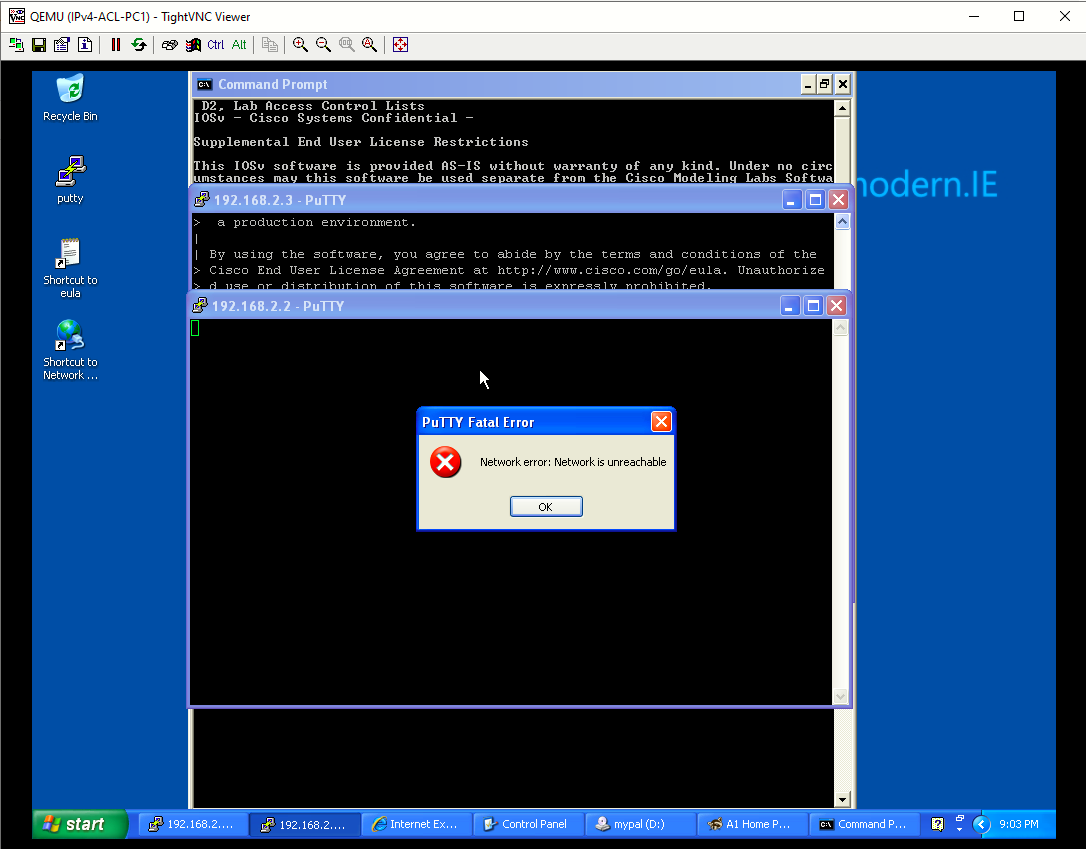
Task: Maximize the 192.168.2.3 PuTTY window
Action: pyautogui.click(x=816, y=199)
